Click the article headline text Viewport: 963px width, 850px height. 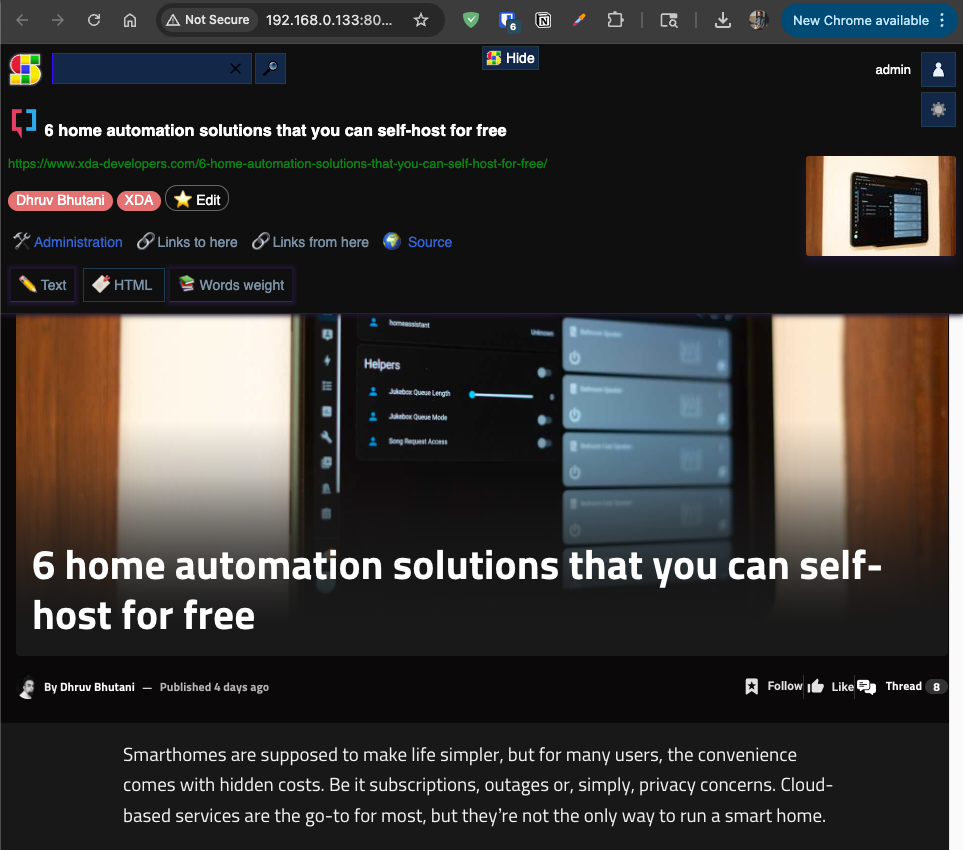click(457, 590)
